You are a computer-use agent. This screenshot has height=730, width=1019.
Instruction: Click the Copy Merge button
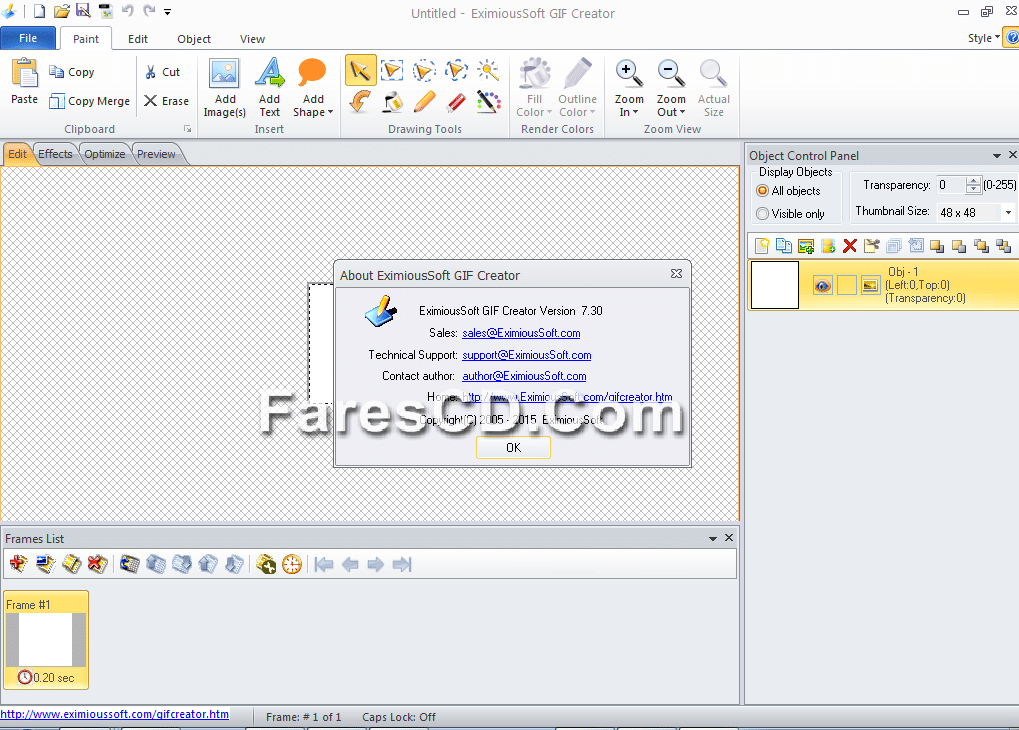pyautogui.click(x=90, y=101)
